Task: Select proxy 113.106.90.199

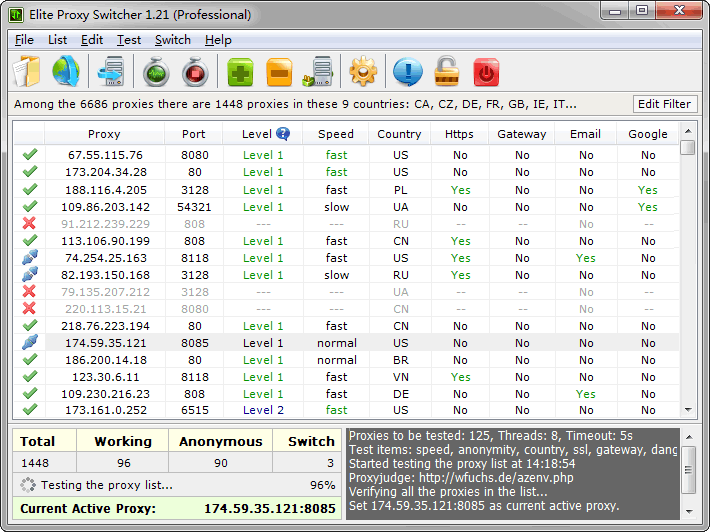Action: tap(106, 241)
